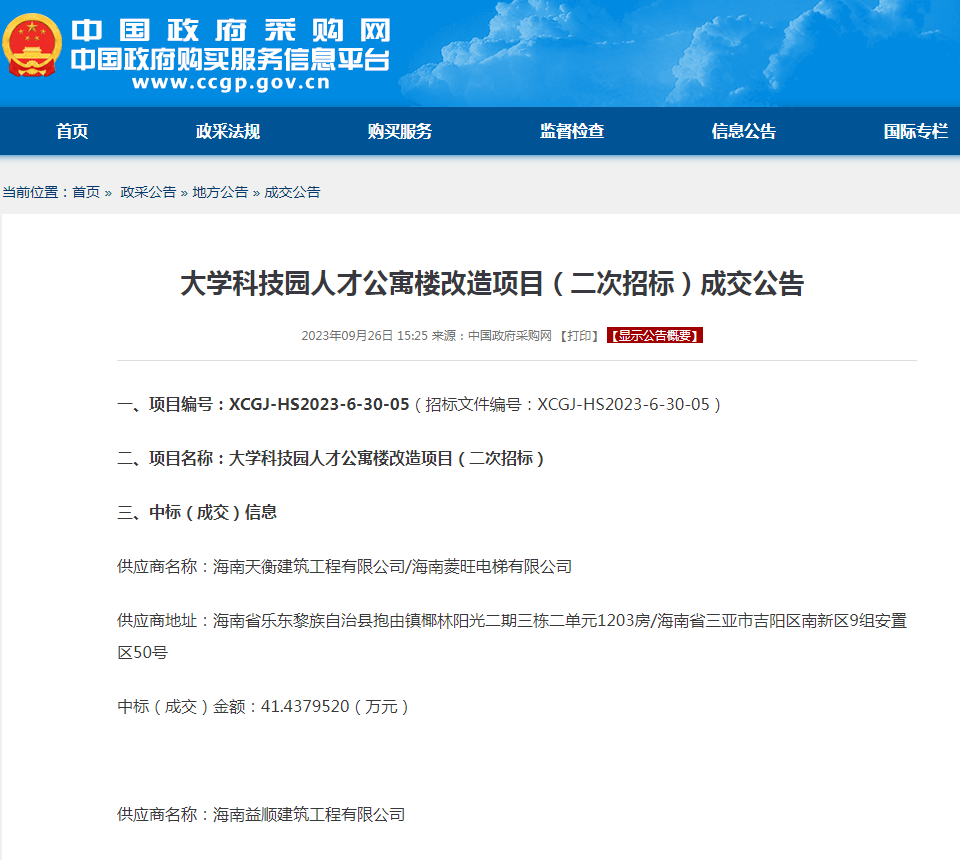Open the 政采法规 navigation tab
The image size is (960, 860).
point(228,131)
